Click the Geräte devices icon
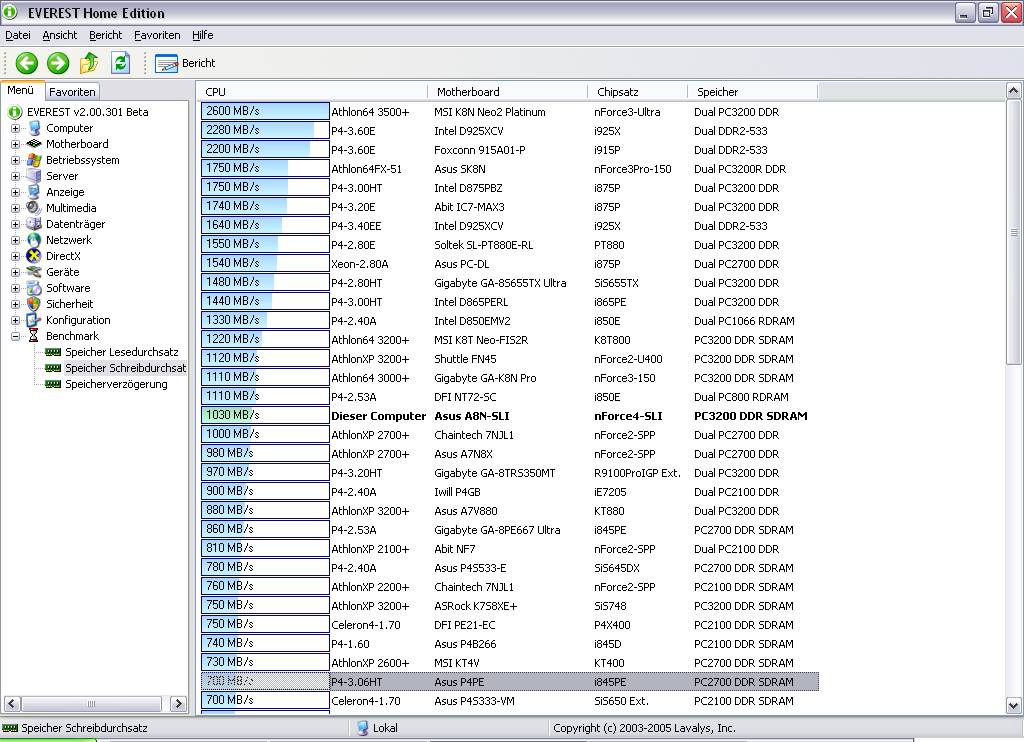This screenshot has width=1024, height=742. [34, 272]
